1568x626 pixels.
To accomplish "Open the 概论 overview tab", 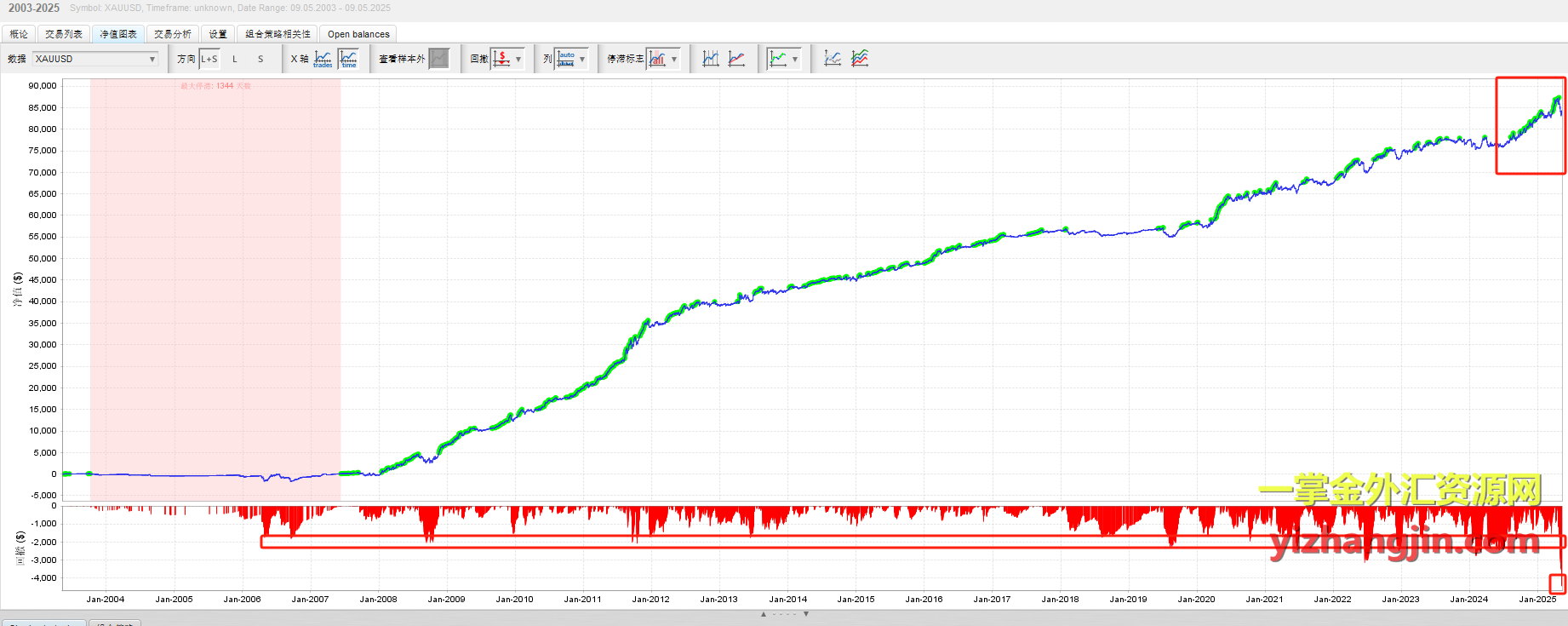I will pyautogui.click(x=19, y=34).
